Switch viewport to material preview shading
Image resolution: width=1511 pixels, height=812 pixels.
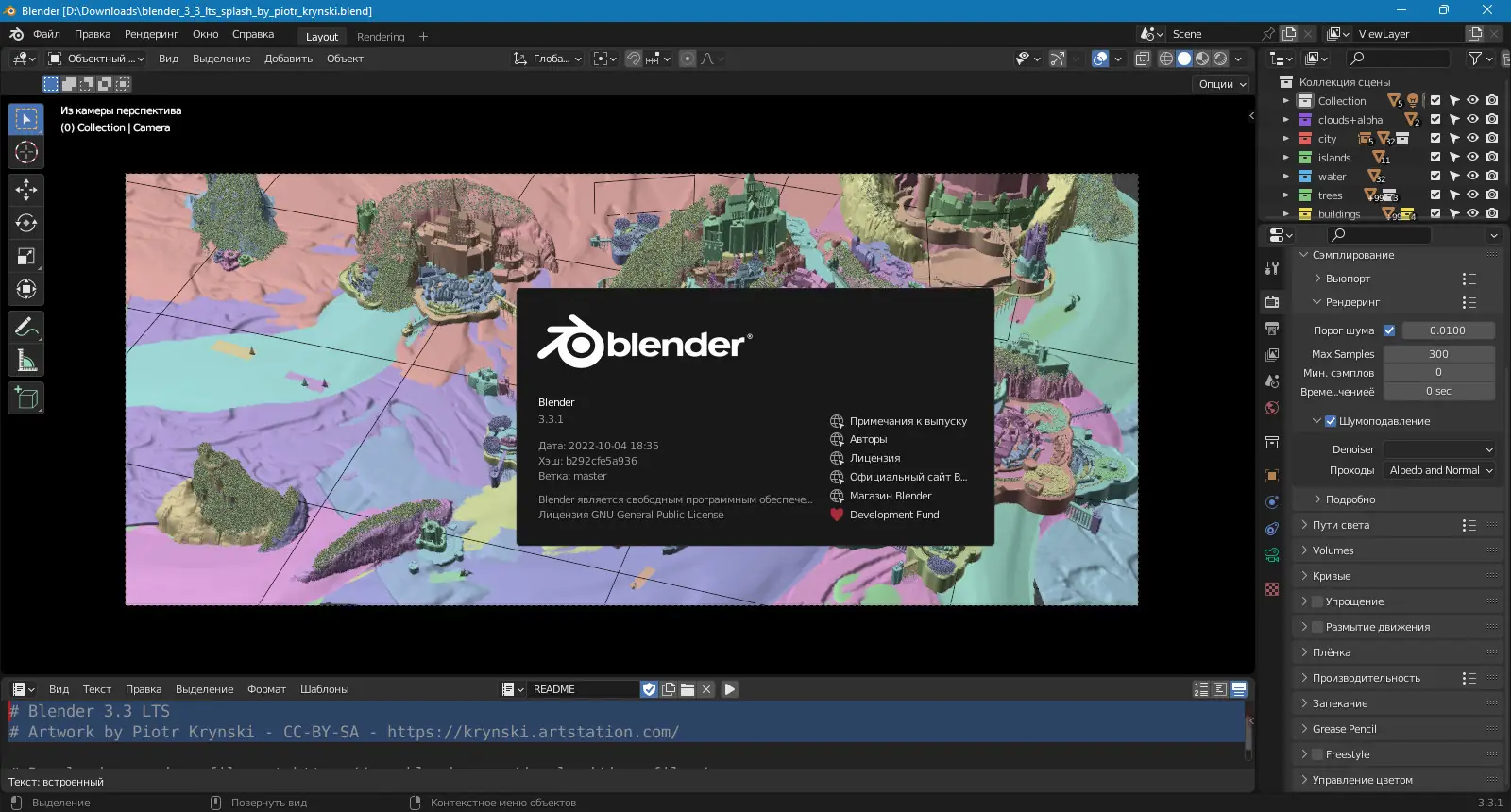[x=1202, y=59]
